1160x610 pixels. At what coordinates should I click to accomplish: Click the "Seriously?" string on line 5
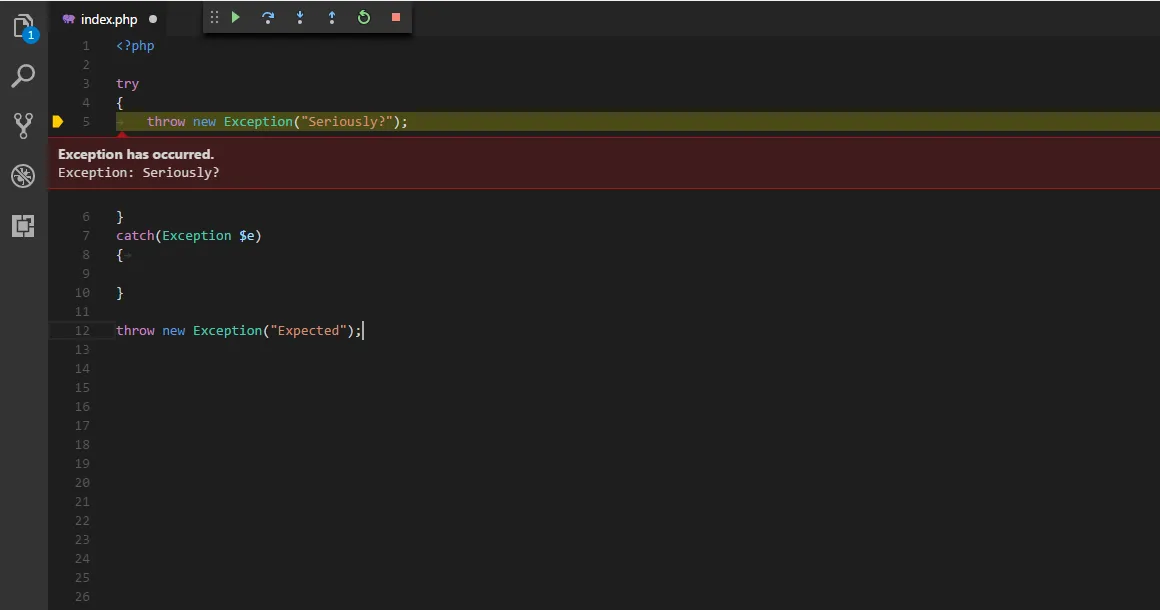tap(346, 121)
